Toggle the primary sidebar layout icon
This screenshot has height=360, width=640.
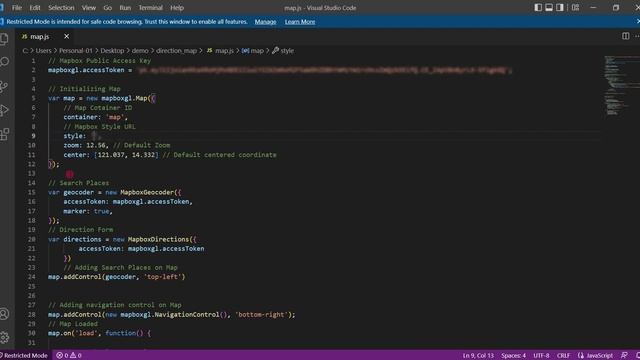[x=538, y=7]
